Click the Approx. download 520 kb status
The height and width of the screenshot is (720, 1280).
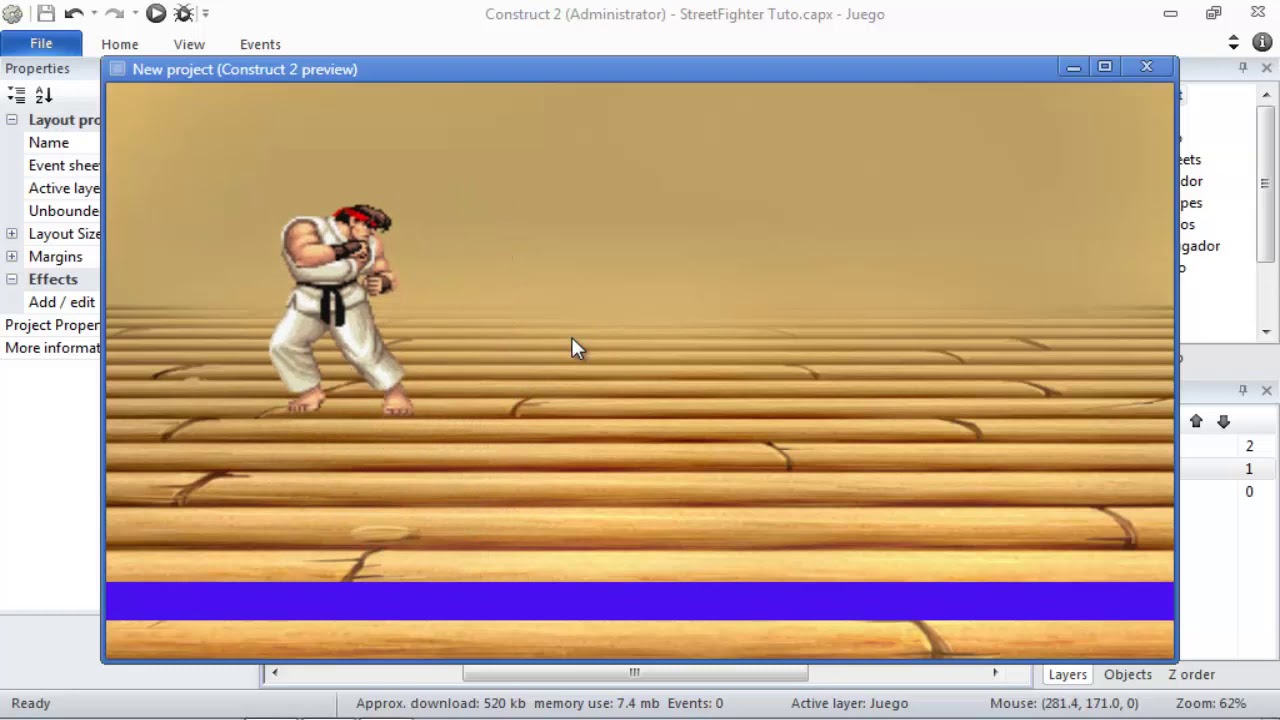tap(441, 704)
